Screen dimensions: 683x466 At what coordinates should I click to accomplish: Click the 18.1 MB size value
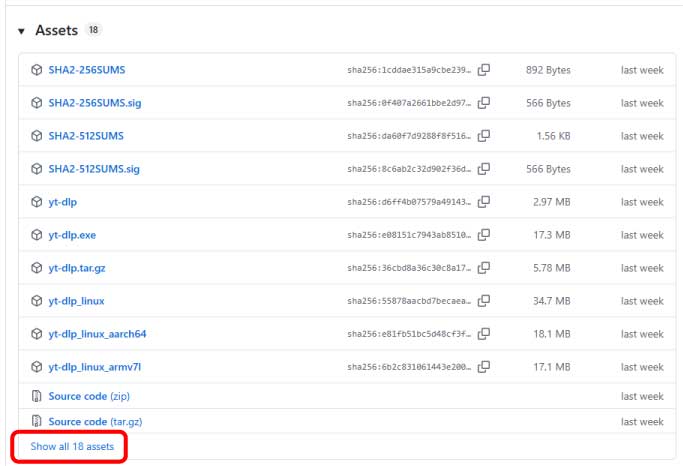[552, 334]
